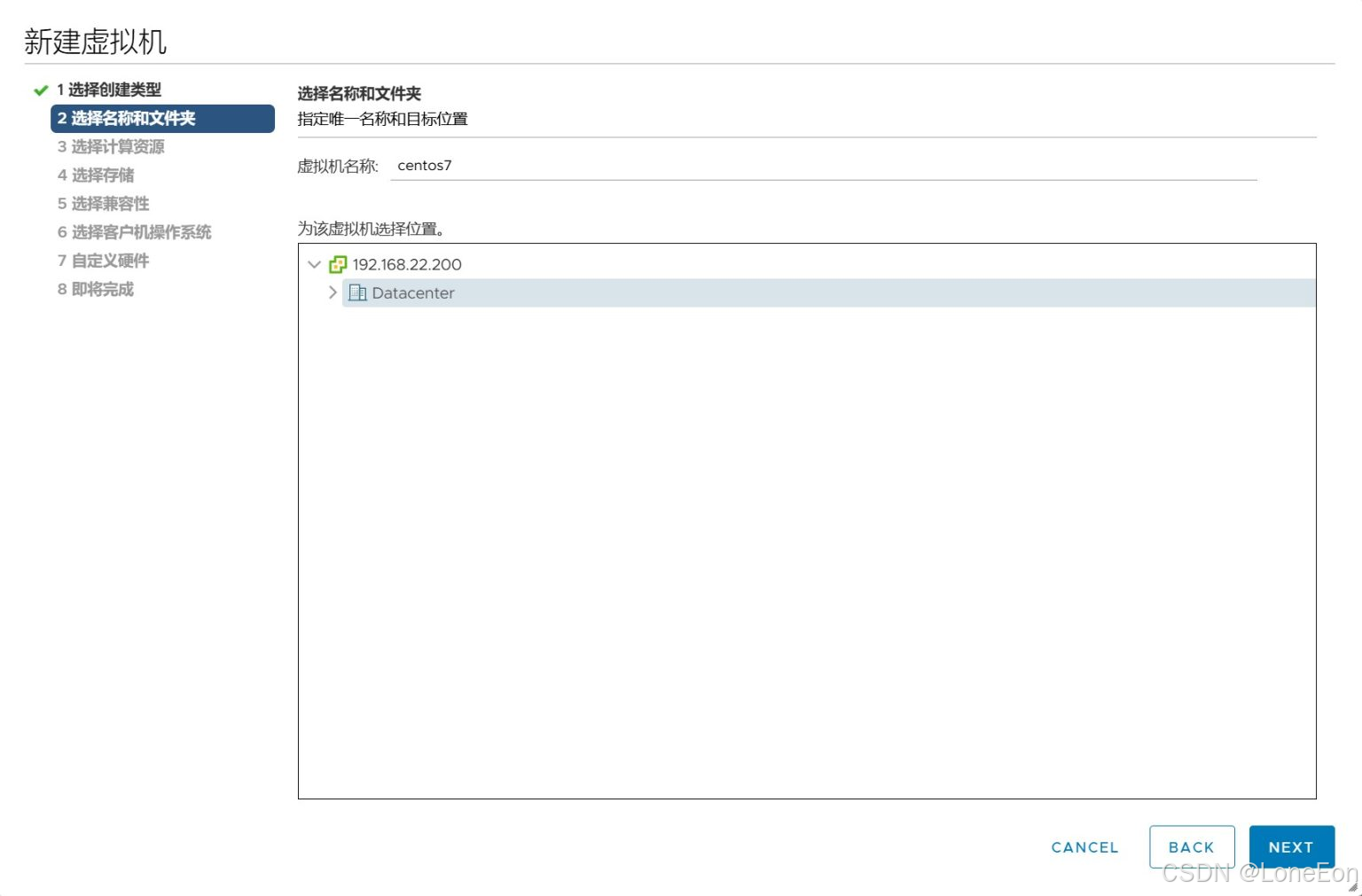Collapse the 192.168.22.200 tree node
This screenshot has height=896, width=1362.
[314, 264]
